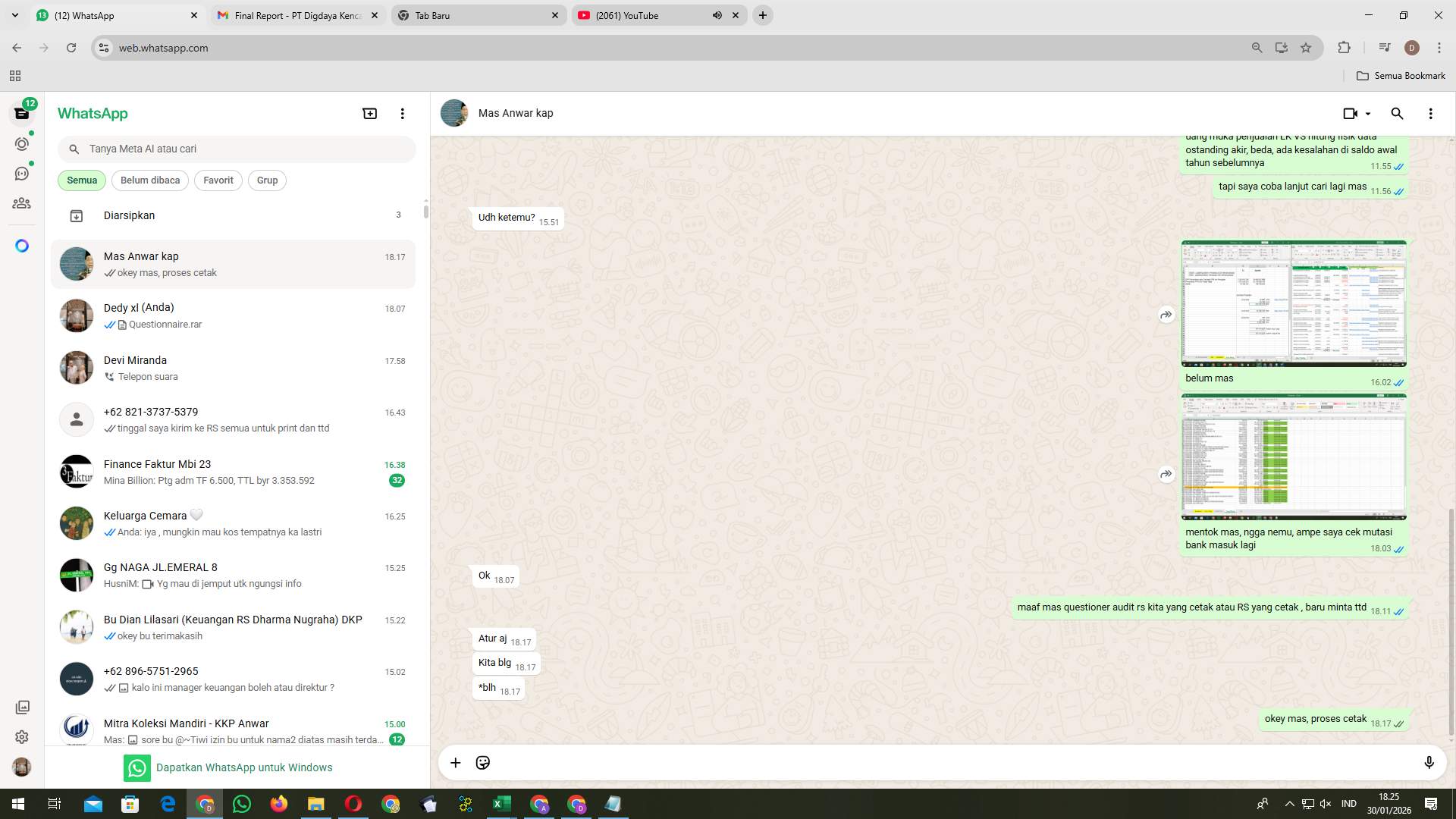
Task: Switch to the YouTube browser tab
Action: (x=648, y=15)
